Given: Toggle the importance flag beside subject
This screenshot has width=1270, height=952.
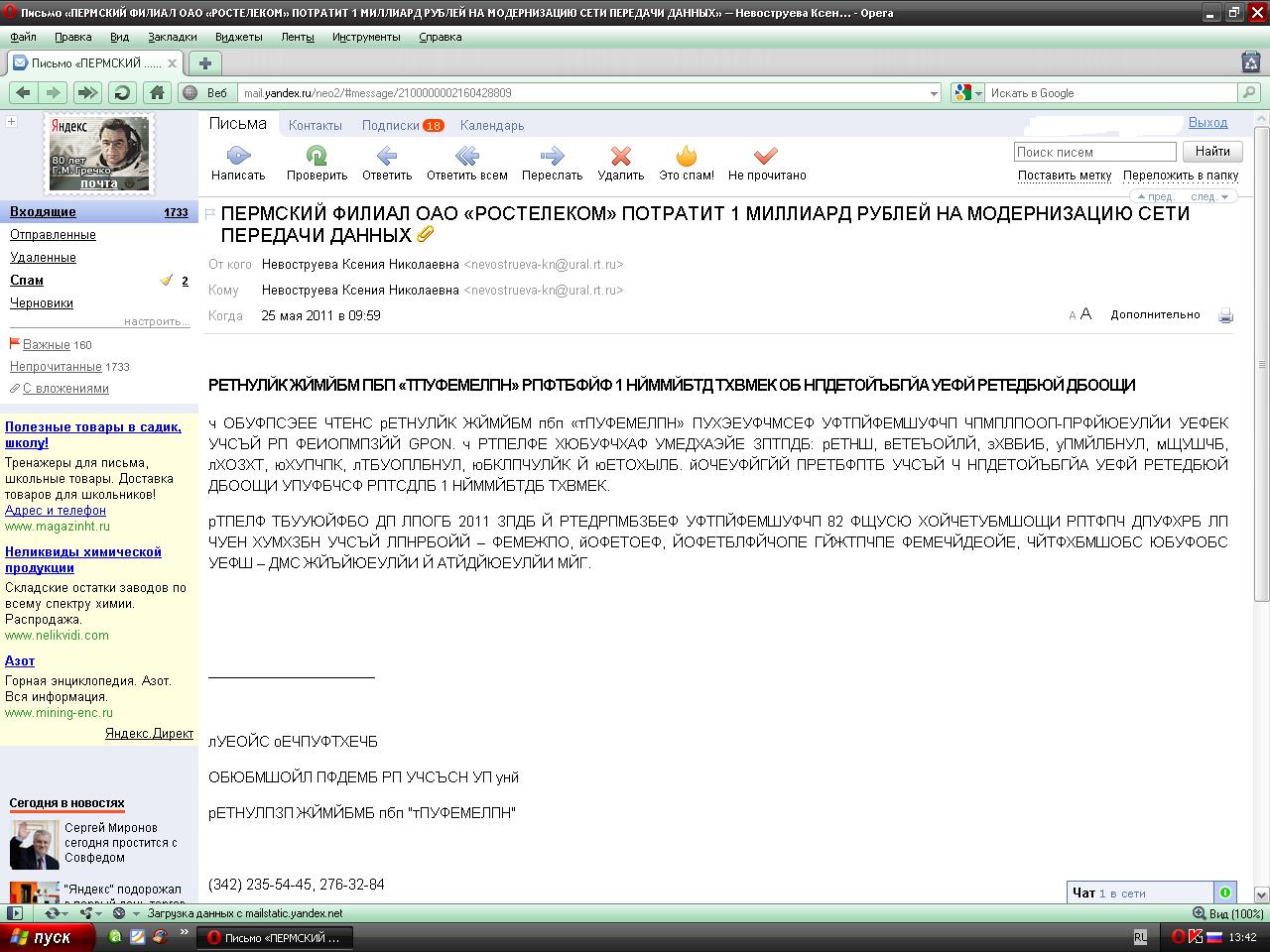Looking at the screenshot, I should (210, 214).
